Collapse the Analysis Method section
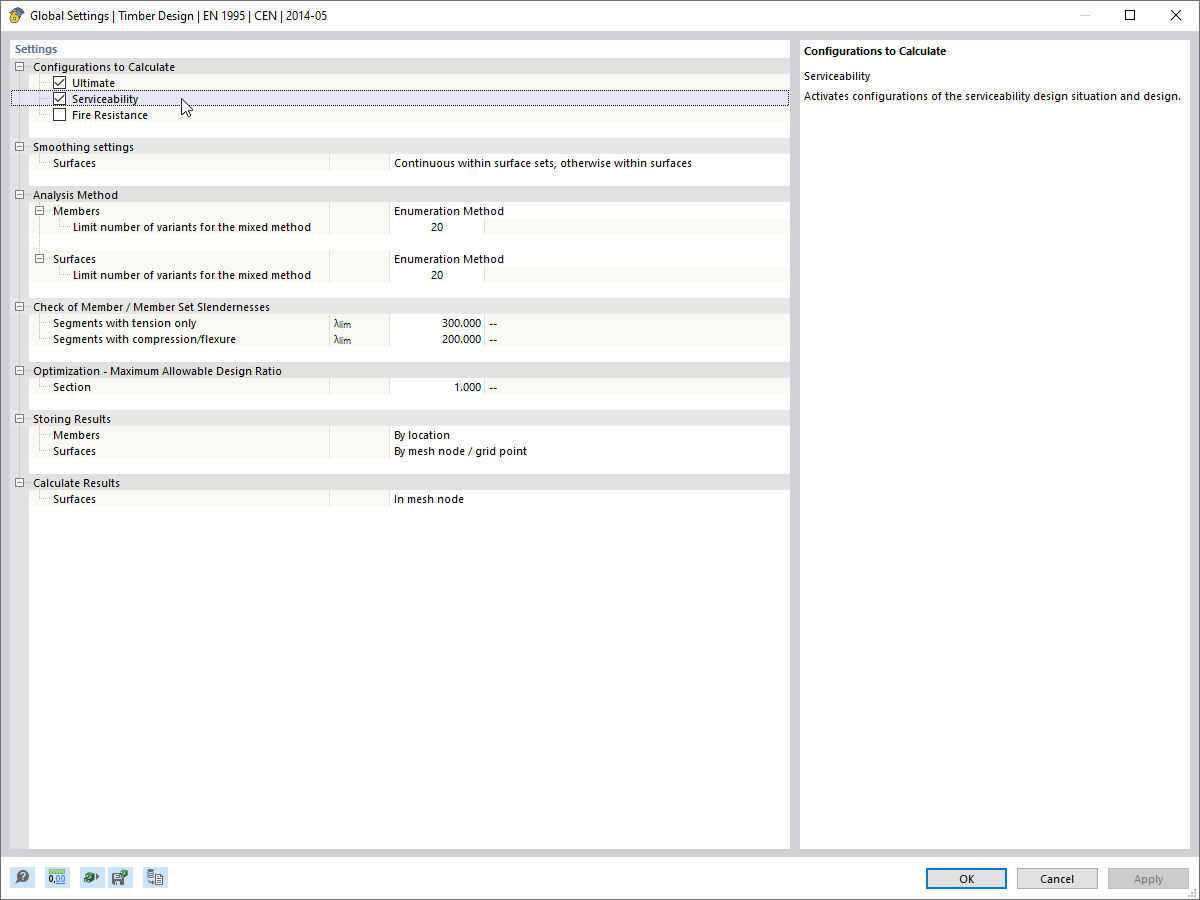 [x=19, y=195]
